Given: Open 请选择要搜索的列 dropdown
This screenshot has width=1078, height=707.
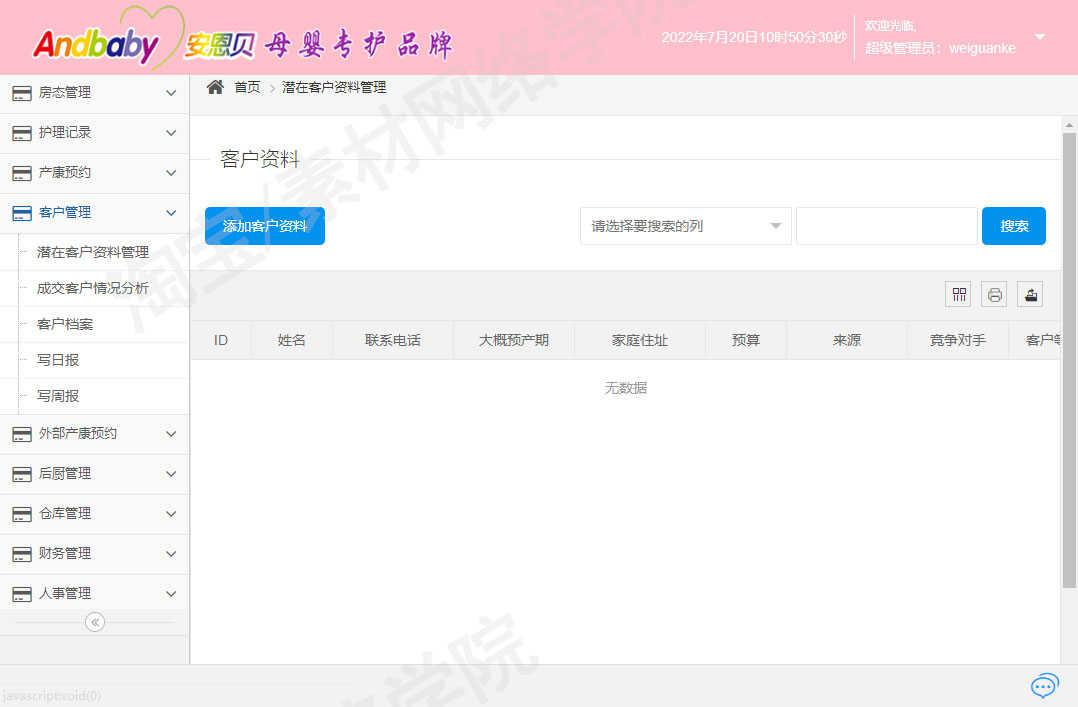Looking at the screenshot, I should [685, 226].
